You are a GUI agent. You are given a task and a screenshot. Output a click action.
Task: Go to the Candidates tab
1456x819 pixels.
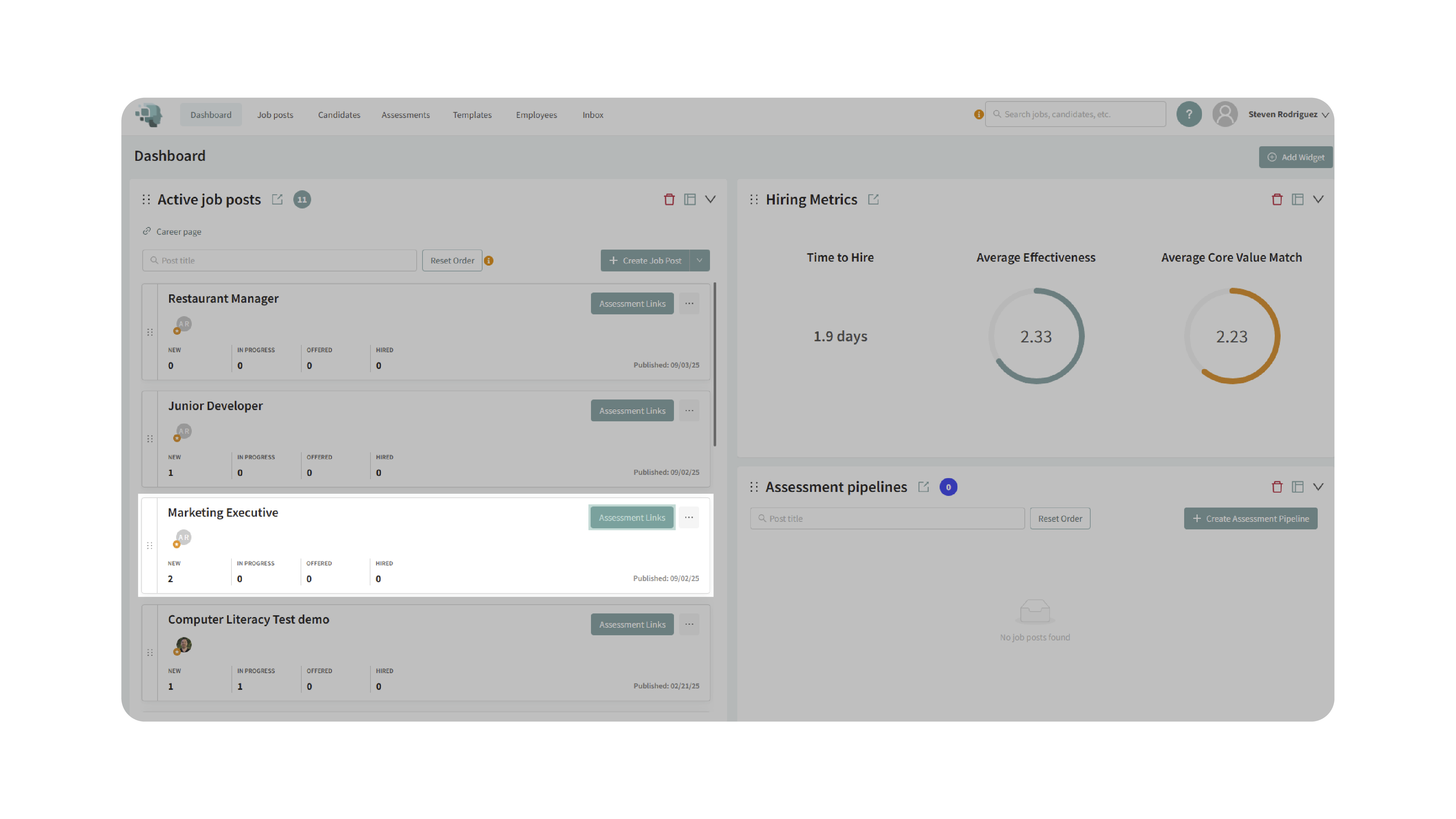tap(338, 115)
